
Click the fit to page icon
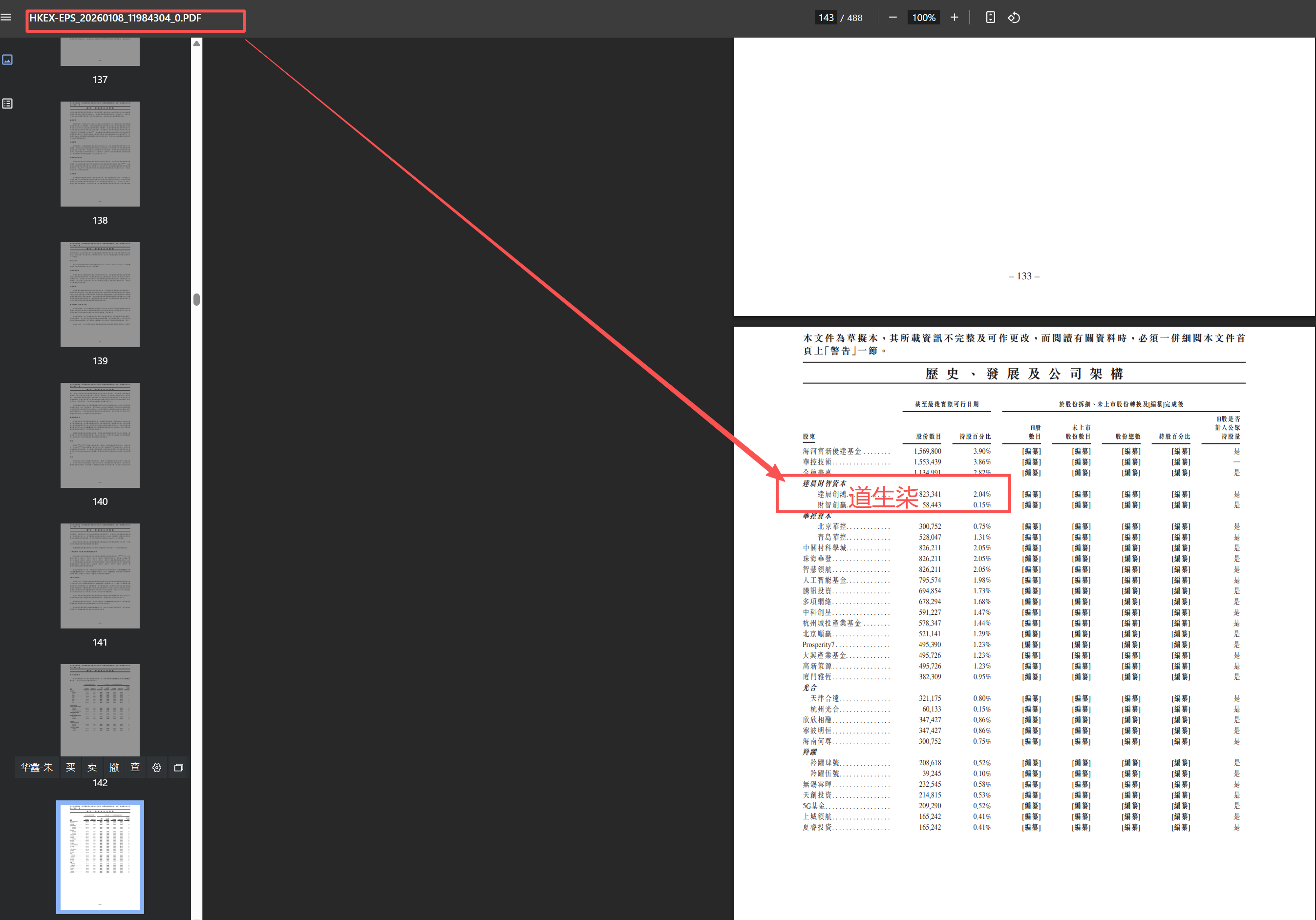(990, 17)
